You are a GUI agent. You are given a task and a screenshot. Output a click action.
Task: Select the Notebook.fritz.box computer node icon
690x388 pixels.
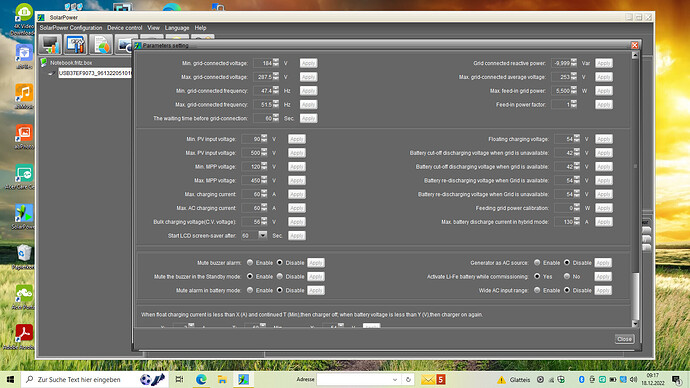point(44,62)
